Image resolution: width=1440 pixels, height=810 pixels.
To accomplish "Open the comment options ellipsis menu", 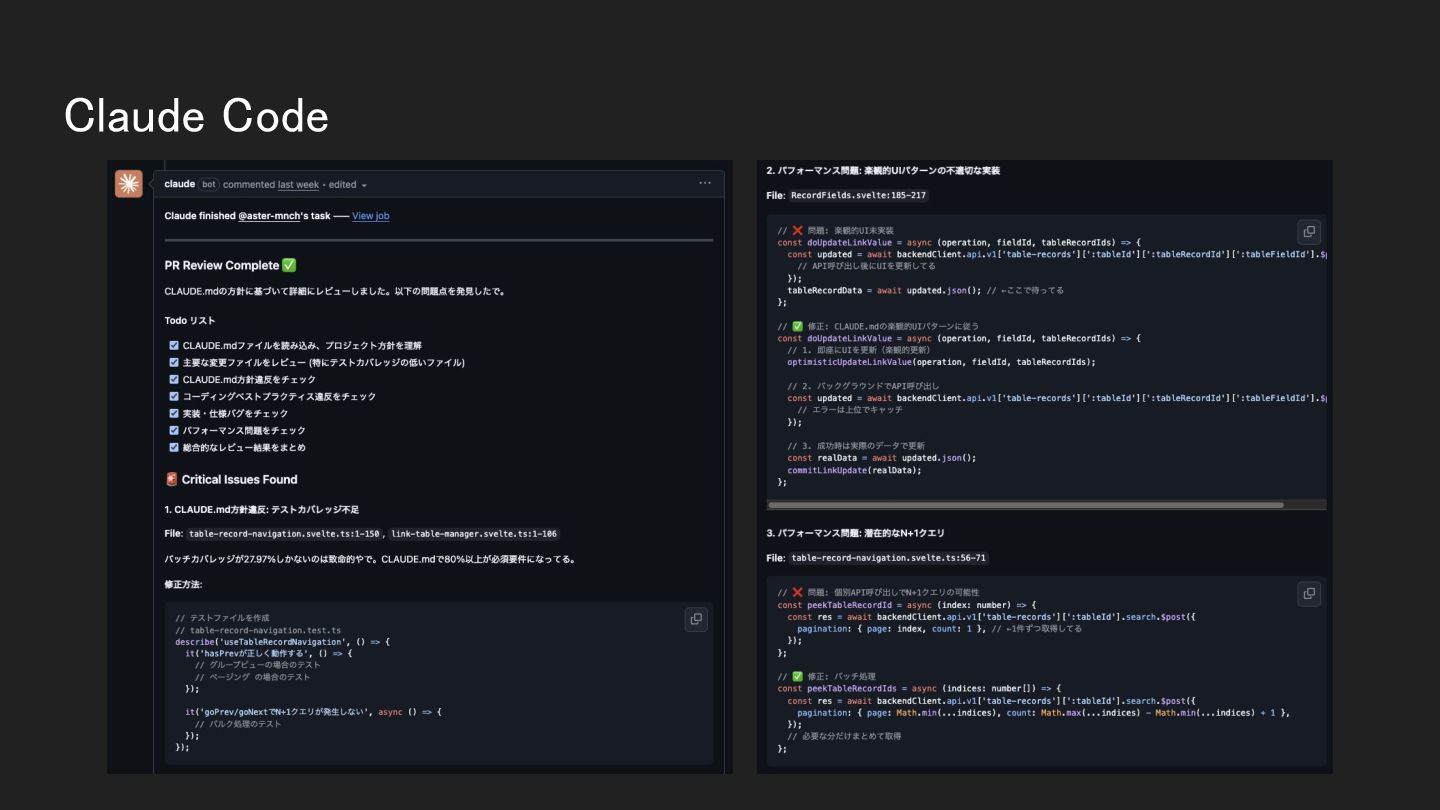I will click(705, 184).
